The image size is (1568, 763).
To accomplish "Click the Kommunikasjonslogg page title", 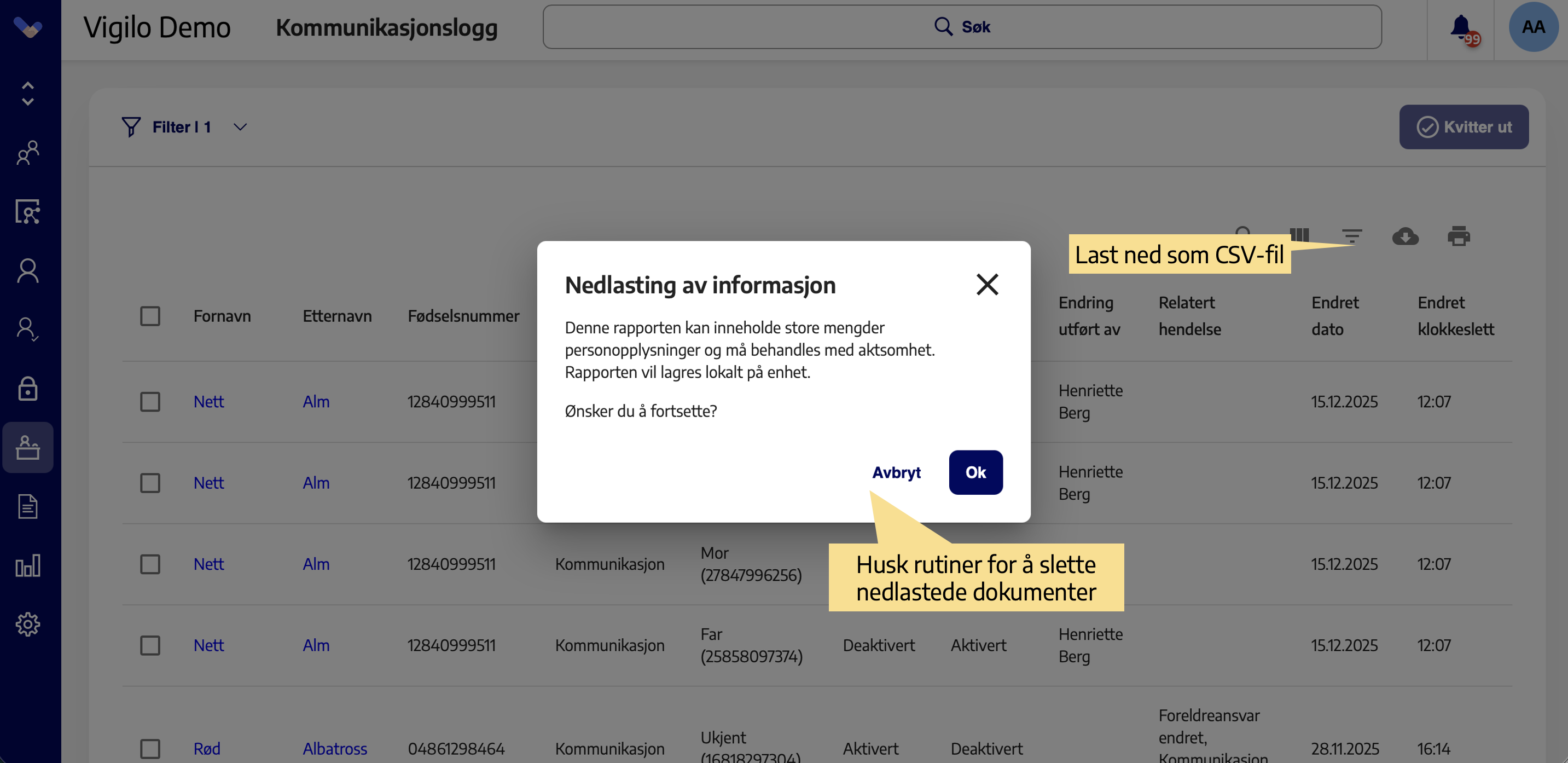I will pyautogui.click(x=386, y=27).
